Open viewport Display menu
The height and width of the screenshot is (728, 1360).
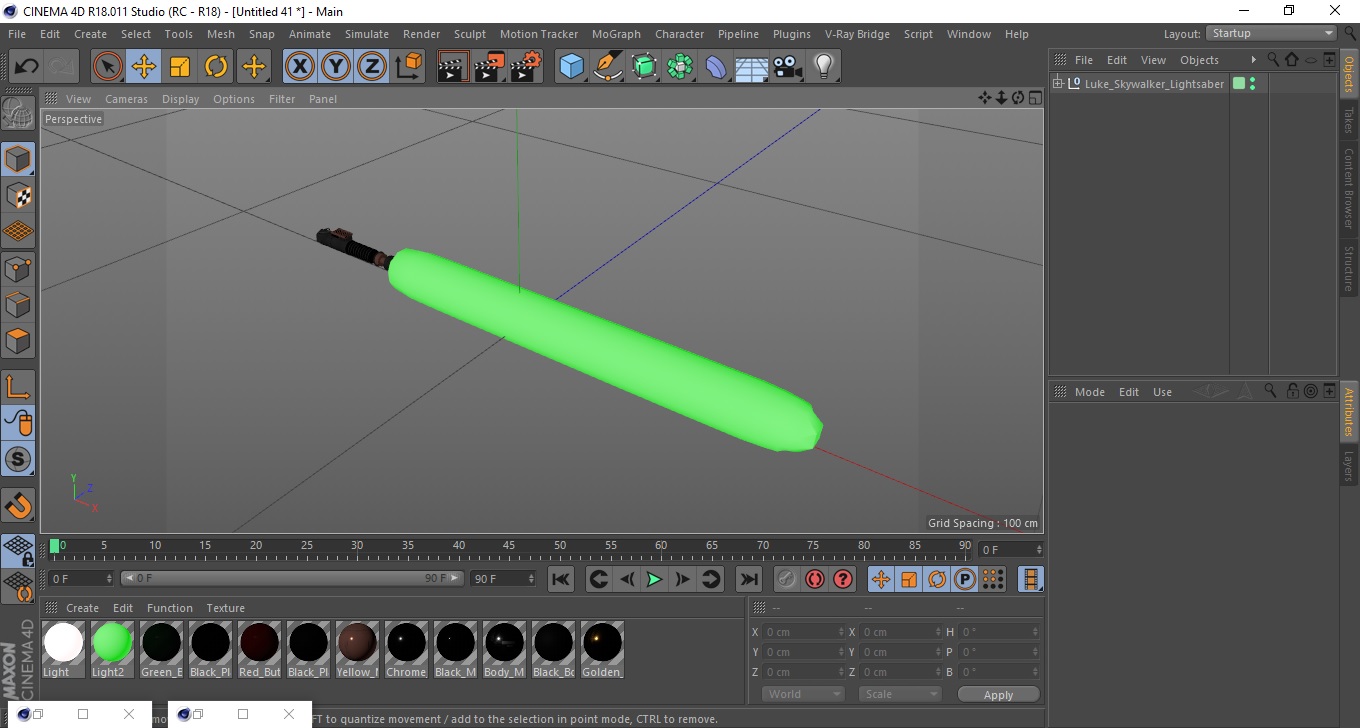pyautogui.click(x=180, y=99)
